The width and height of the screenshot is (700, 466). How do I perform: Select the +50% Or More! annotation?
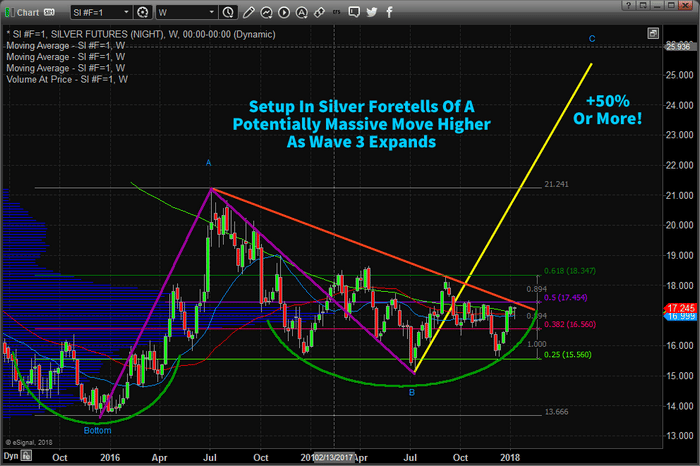(x=608, y=110)
